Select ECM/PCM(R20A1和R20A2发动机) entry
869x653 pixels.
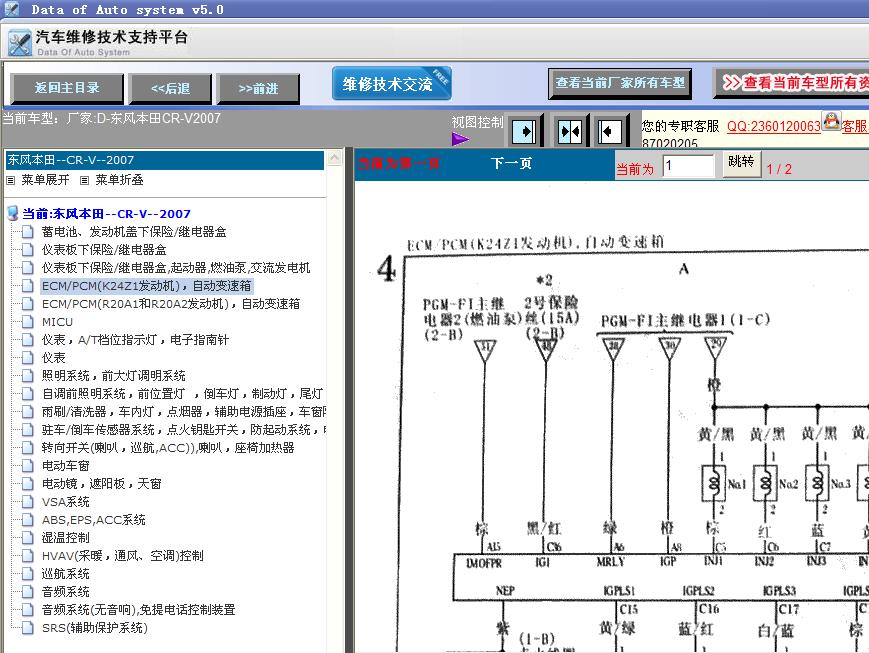coord(171,304)
